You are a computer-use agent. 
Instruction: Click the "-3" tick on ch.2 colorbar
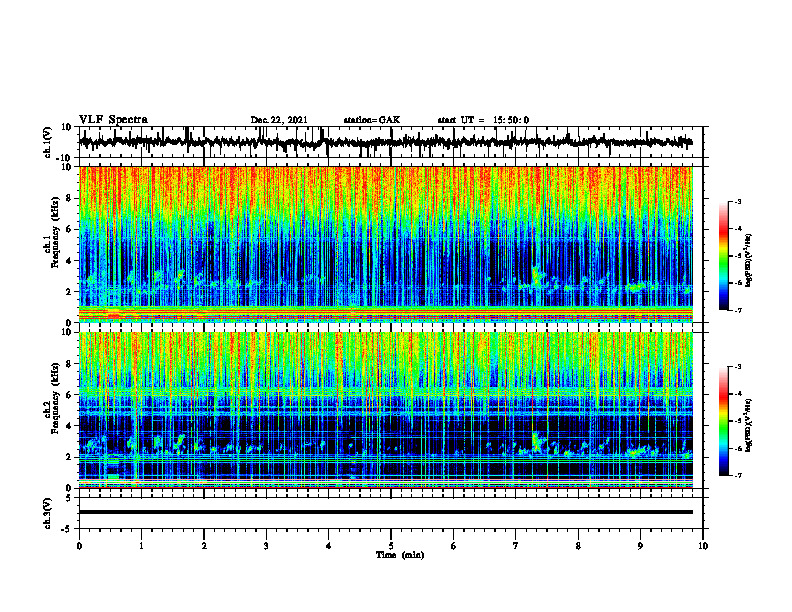738,367
